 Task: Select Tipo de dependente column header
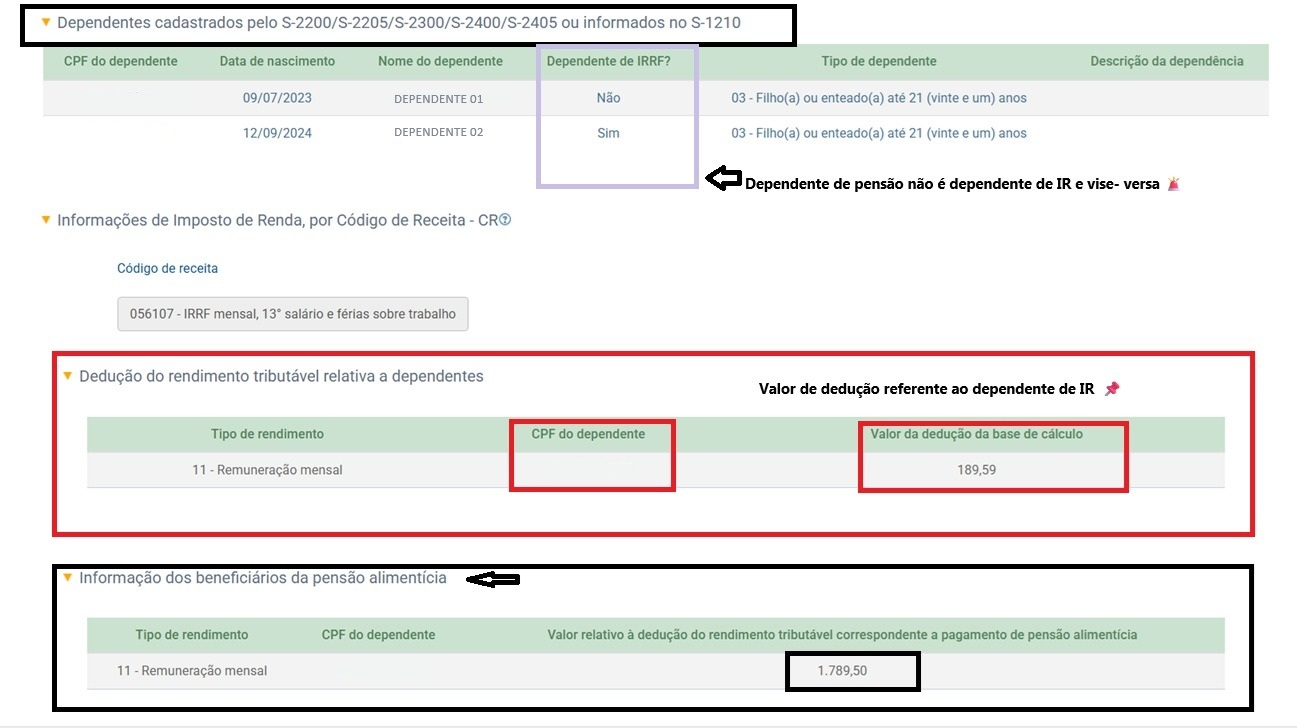879,61
